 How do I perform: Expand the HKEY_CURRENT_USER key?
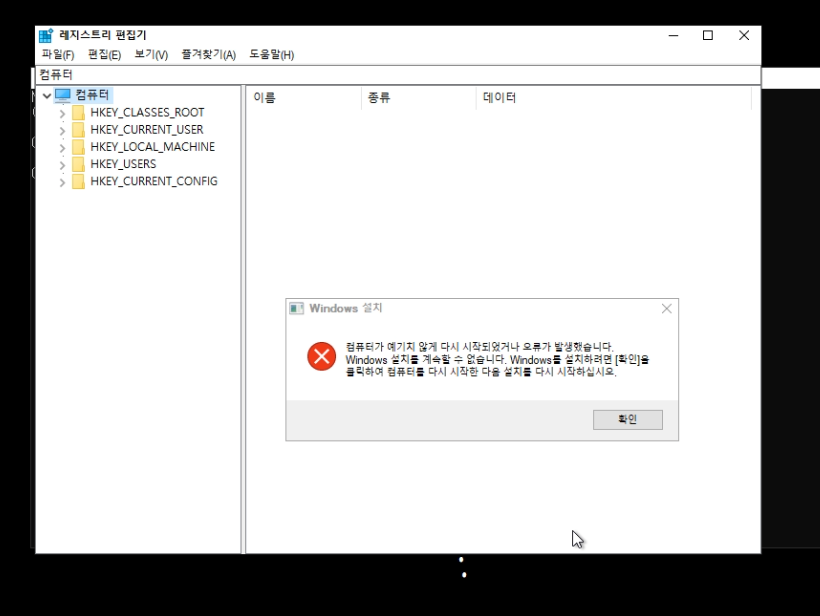click(62, 131)
